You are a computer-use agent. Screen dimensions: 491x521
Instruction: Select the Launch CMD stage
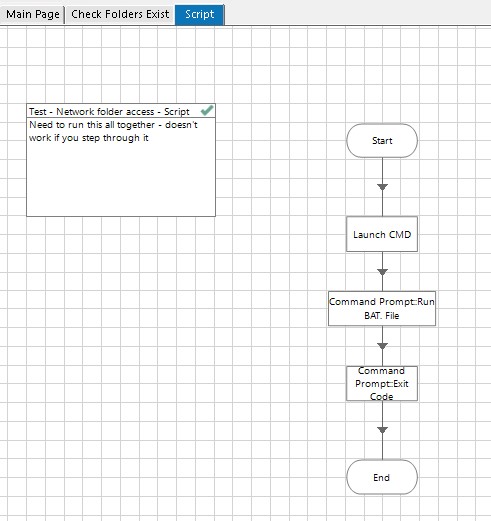tap(382, 234)
